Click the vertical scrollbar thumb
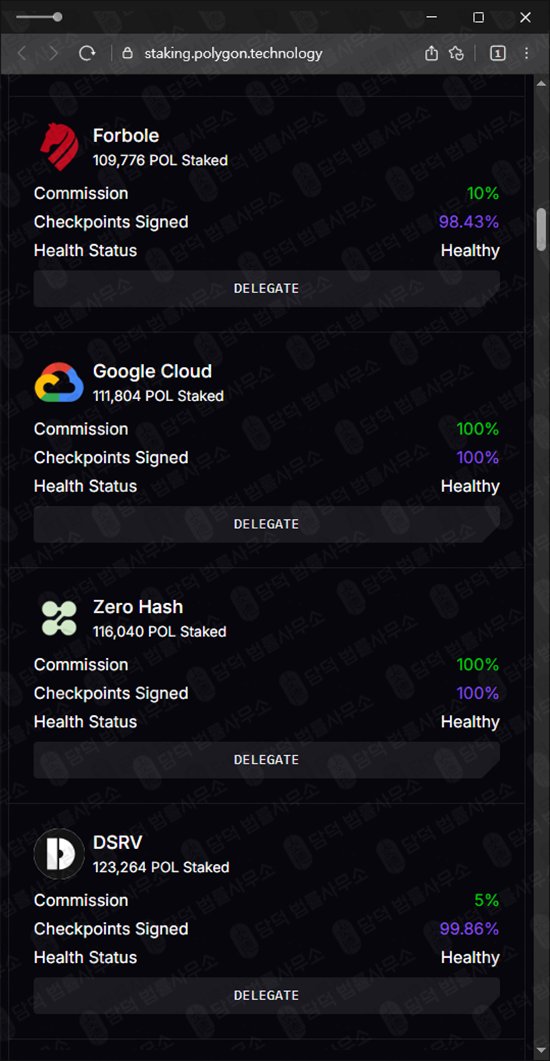The image size is (550, 1061). 541,230
